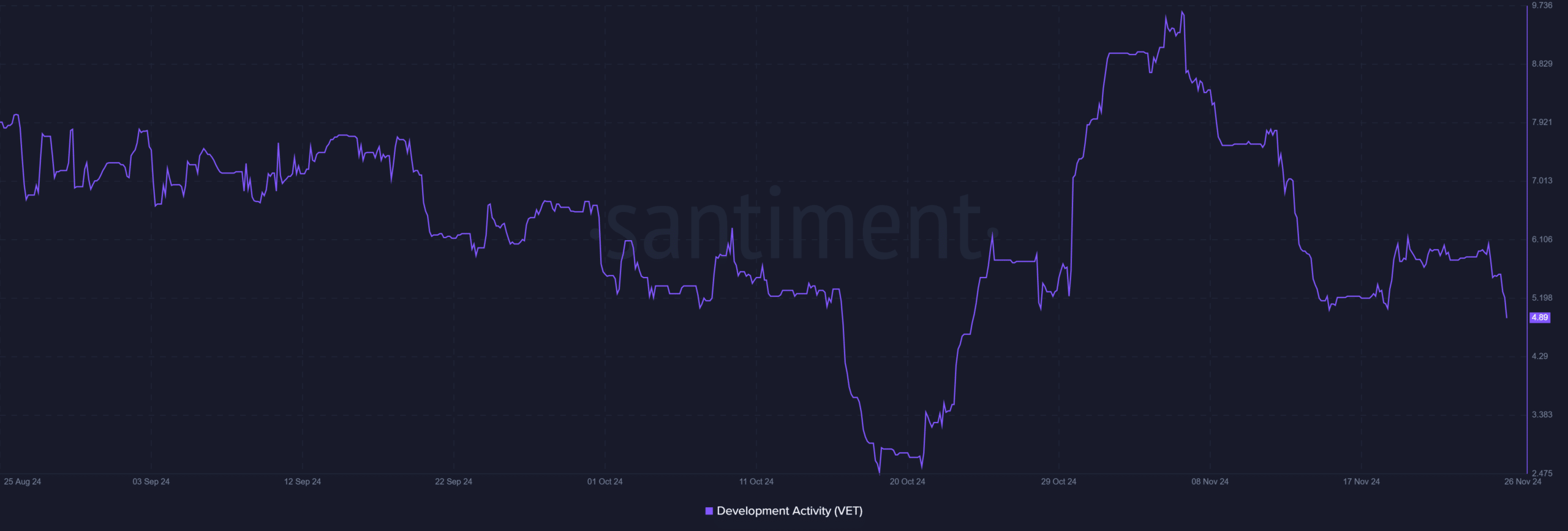Click the 17 Nov 24 date label
This screenshot has width=1568, height=531.
click(1362, 481)
